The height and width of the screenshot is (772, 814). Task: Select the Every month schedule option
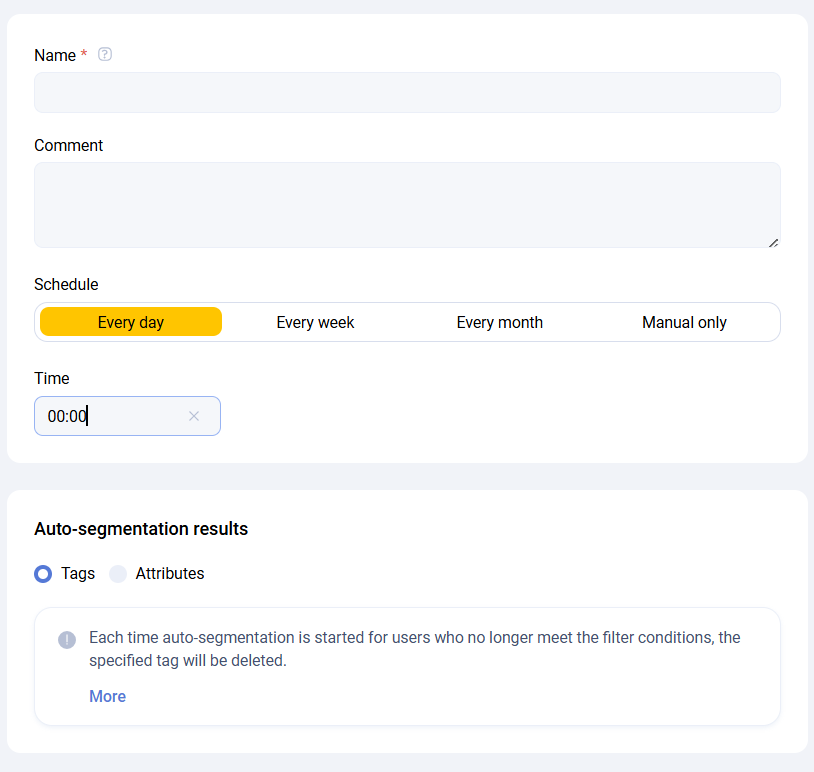tap(499, 322)
